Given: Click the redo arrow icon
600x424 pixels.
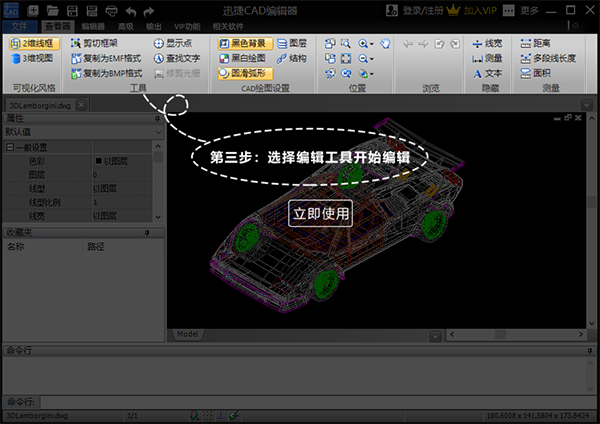Looking at the screenshot, I should [148, 11].
